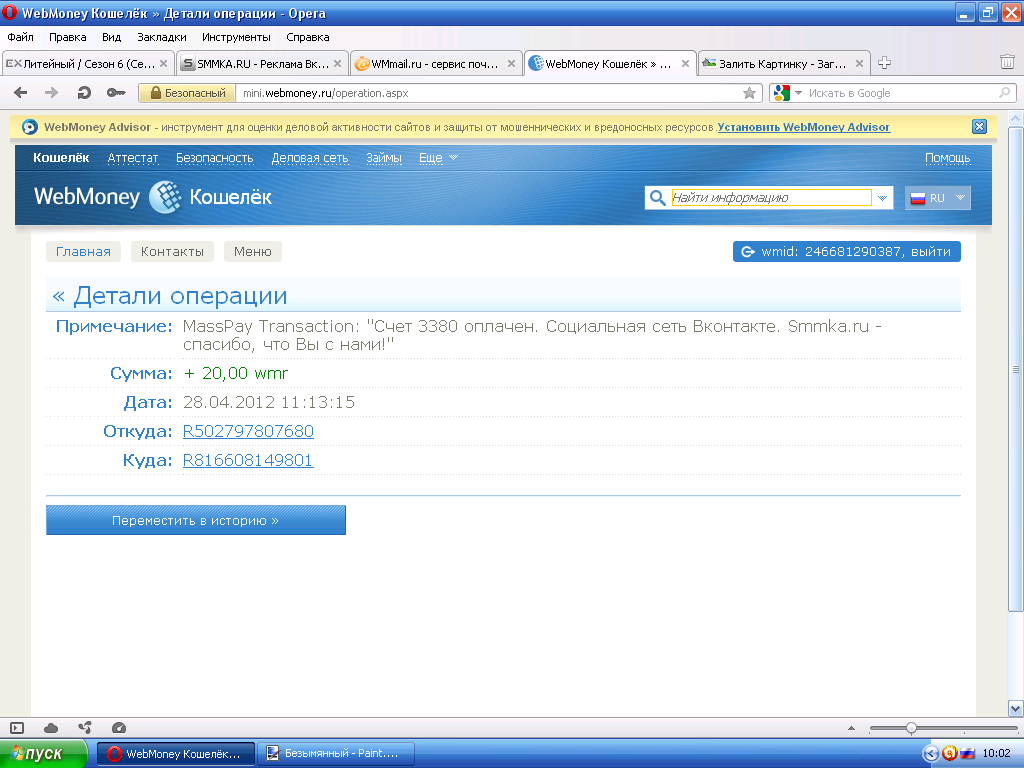Open source purse R502797807680
Image resolution: width=1024 pixels, height=768 pixels.
248,431
